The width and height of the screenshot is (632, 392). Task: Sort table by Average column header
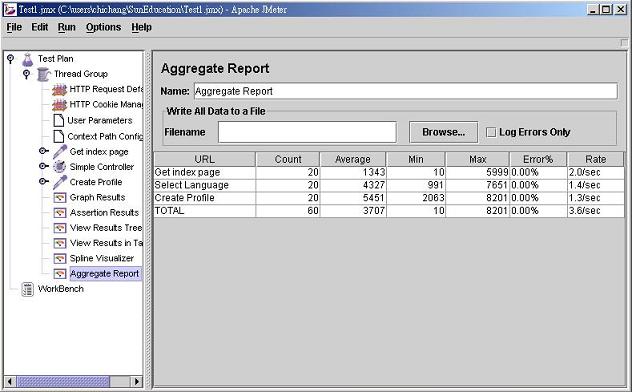click(353, 159)
